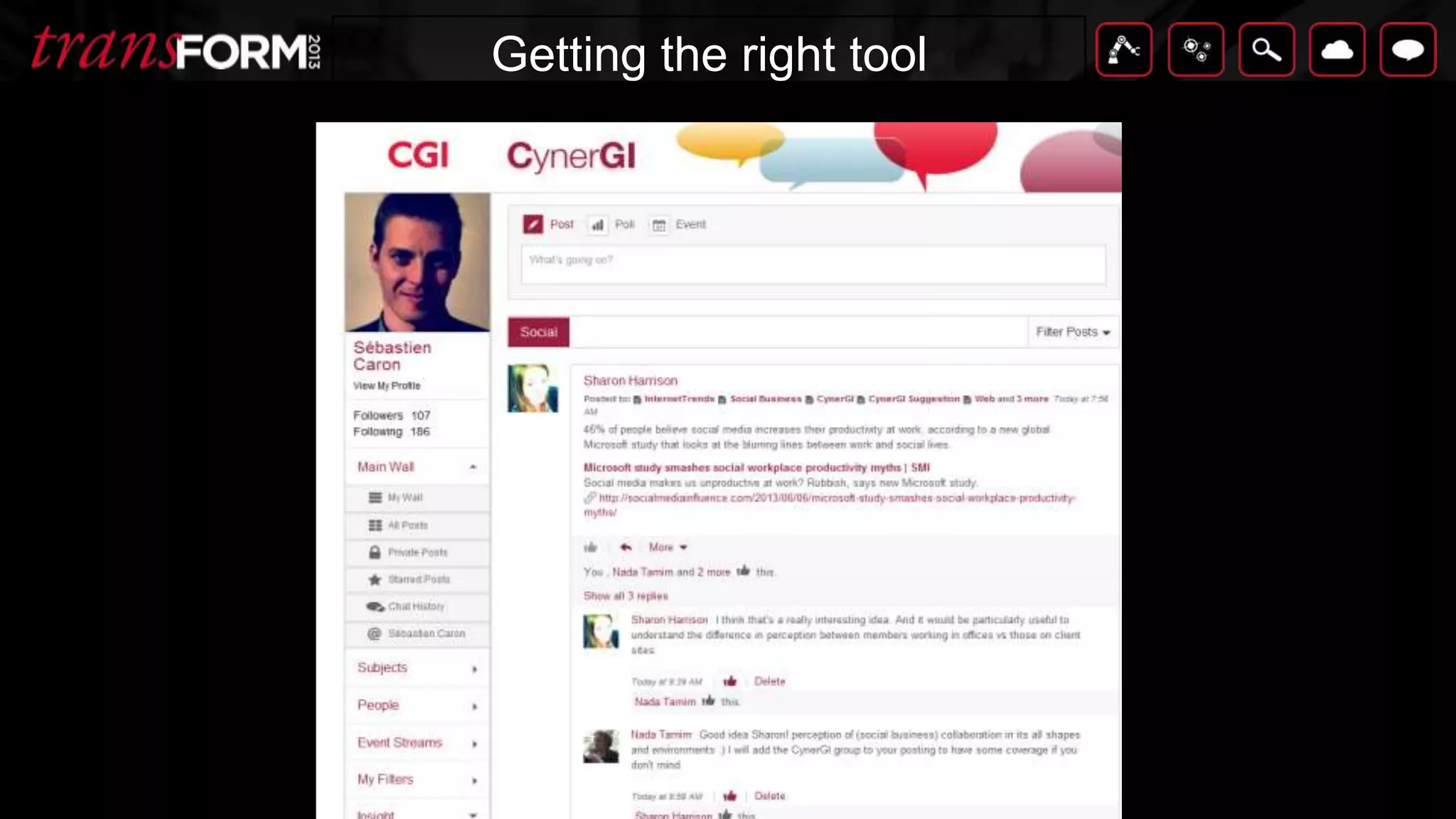Click the CGI logo
Screen dimensions: 1456x819
(x=418, y=155)
